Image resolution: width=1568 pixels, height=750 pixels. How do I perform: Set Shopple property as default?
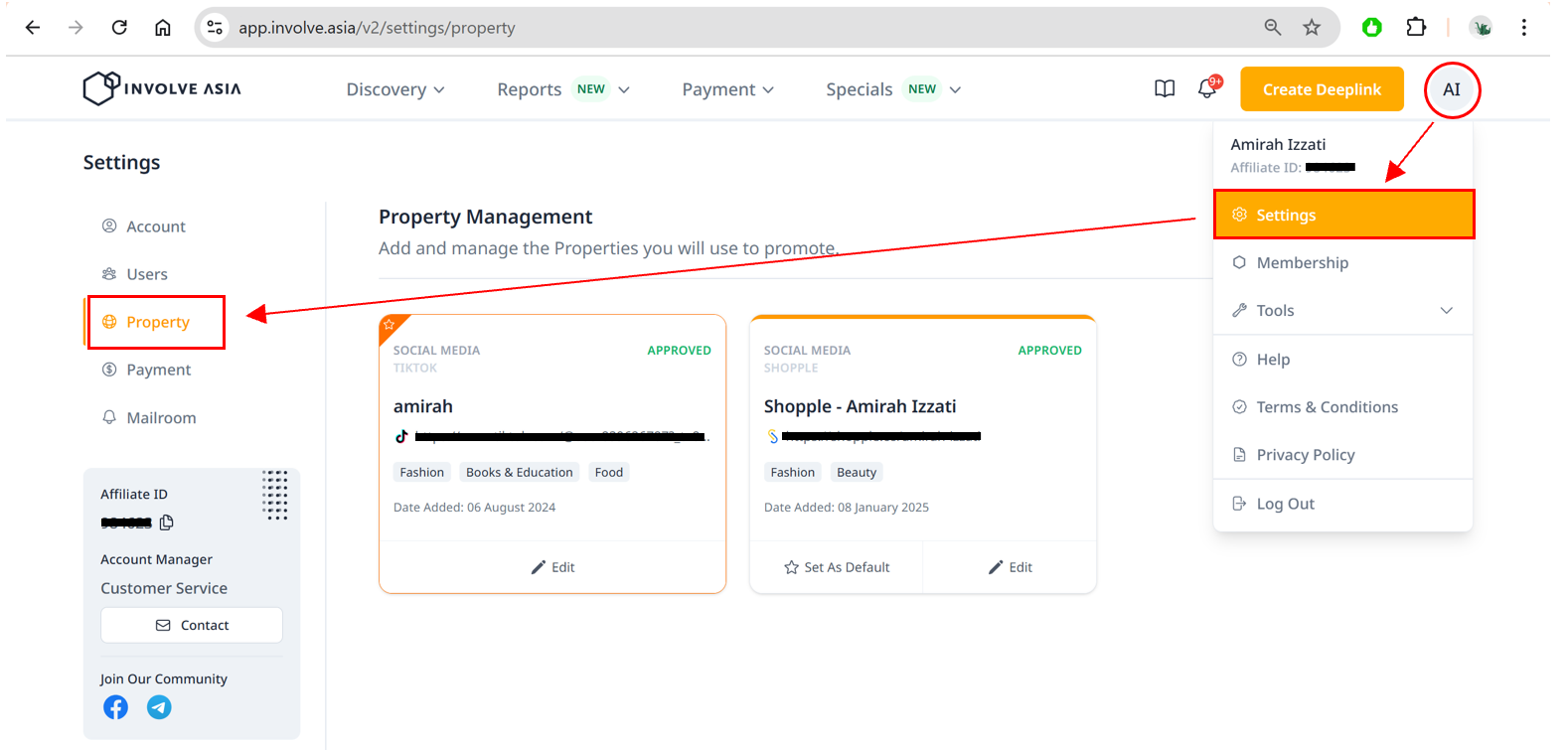pyautogui.click(x=837, y=567)
